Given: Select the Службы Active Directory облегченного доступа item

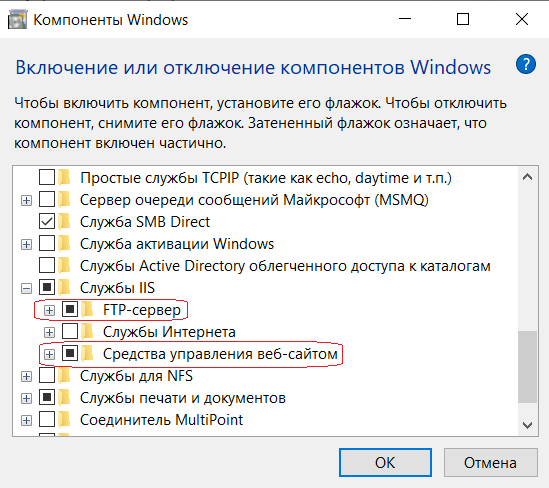Looking at the screenshot, I should [x=285, y=266].
